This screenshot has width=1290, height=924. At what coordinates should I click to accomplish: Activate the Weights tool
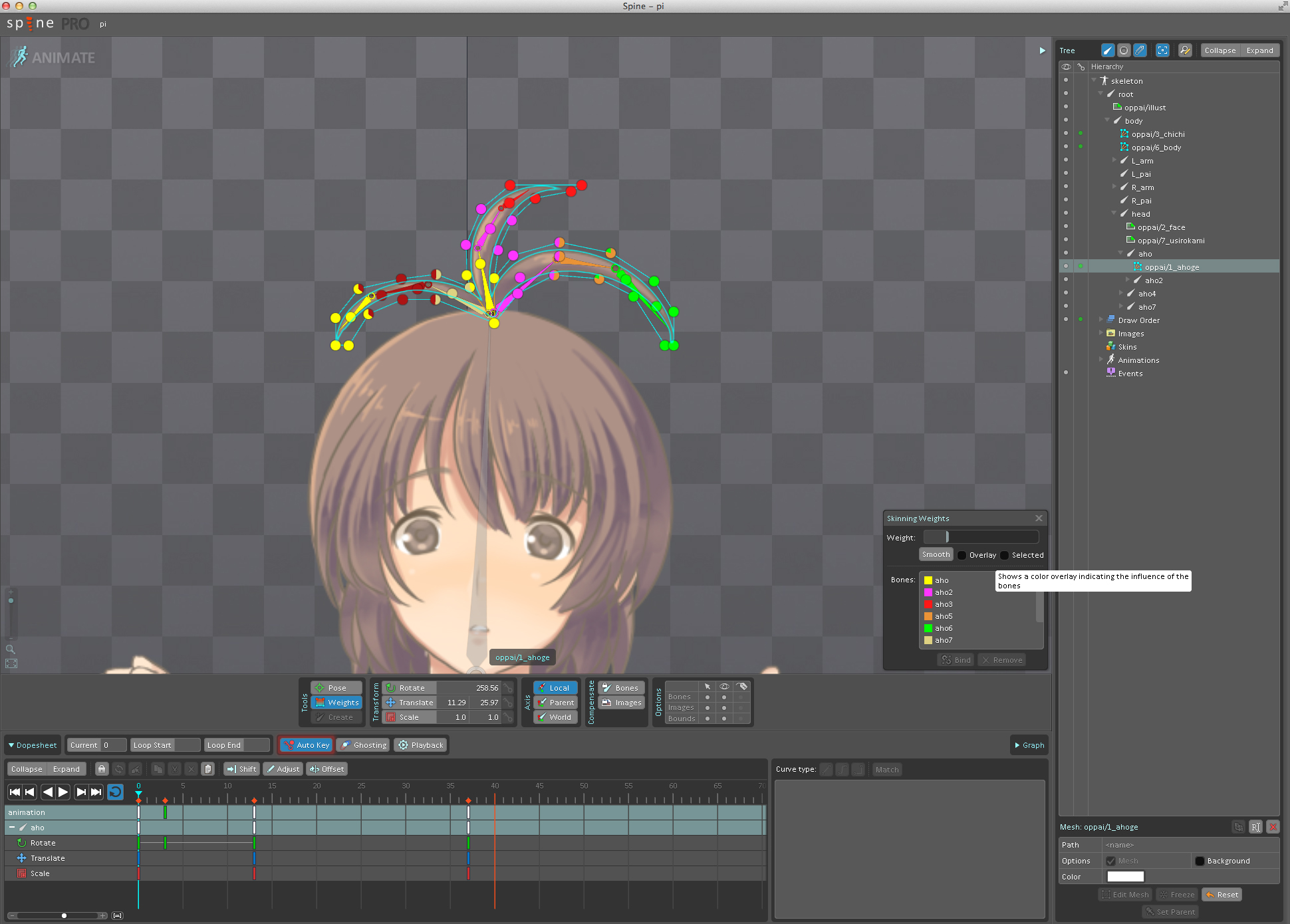(336, 703)
